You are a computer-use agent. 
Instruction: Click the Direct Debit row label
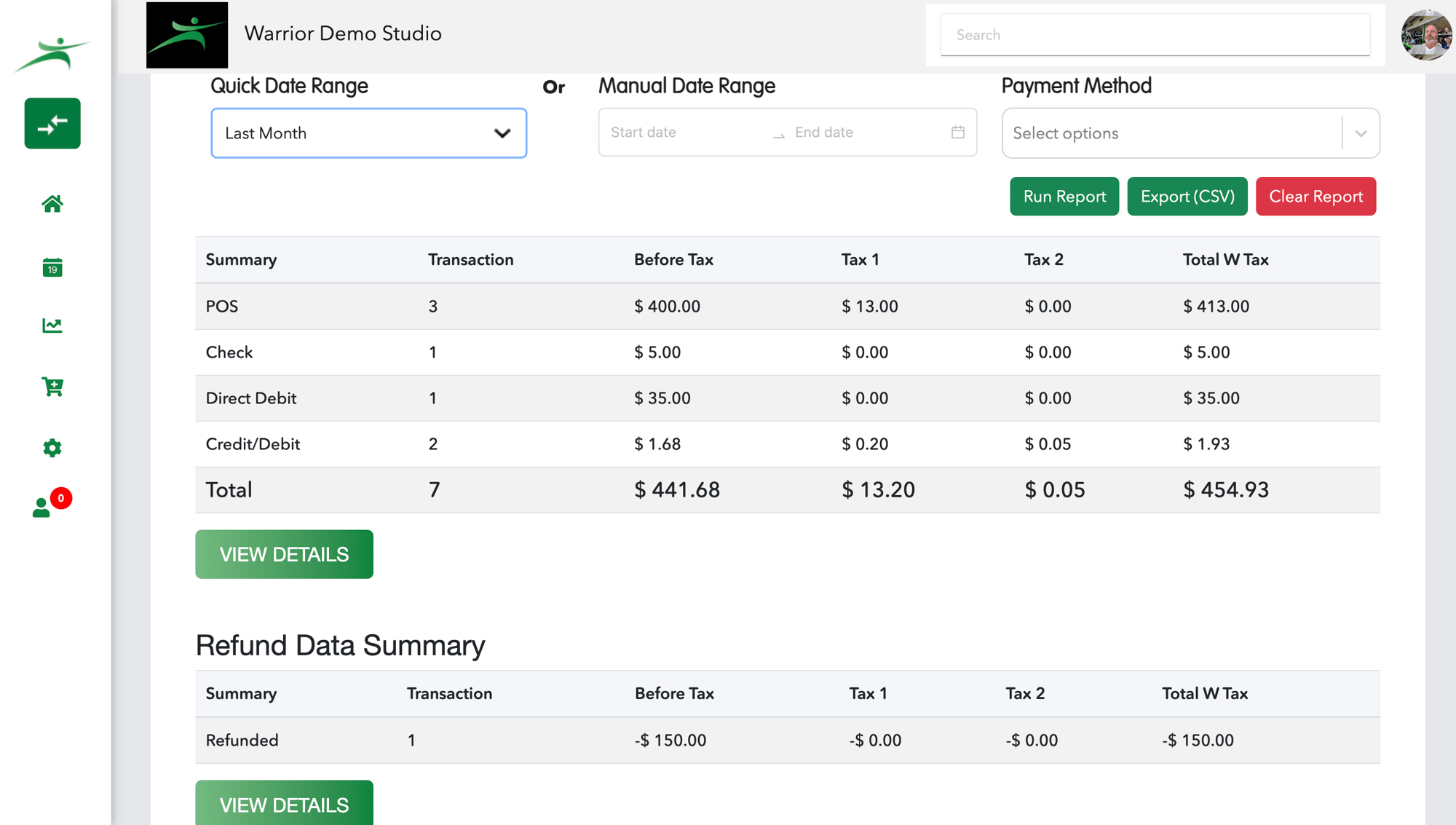tap(251, 398)
